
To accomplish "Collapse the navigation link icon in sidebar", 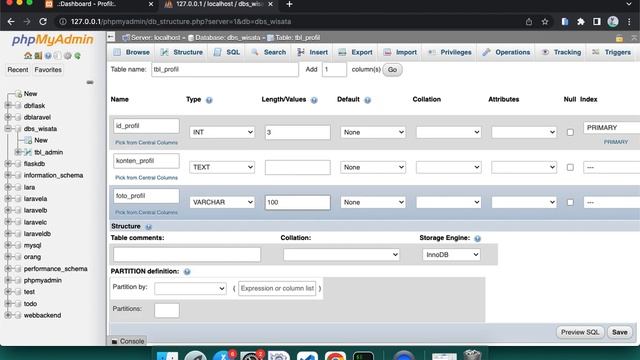I will pos(90,82).
